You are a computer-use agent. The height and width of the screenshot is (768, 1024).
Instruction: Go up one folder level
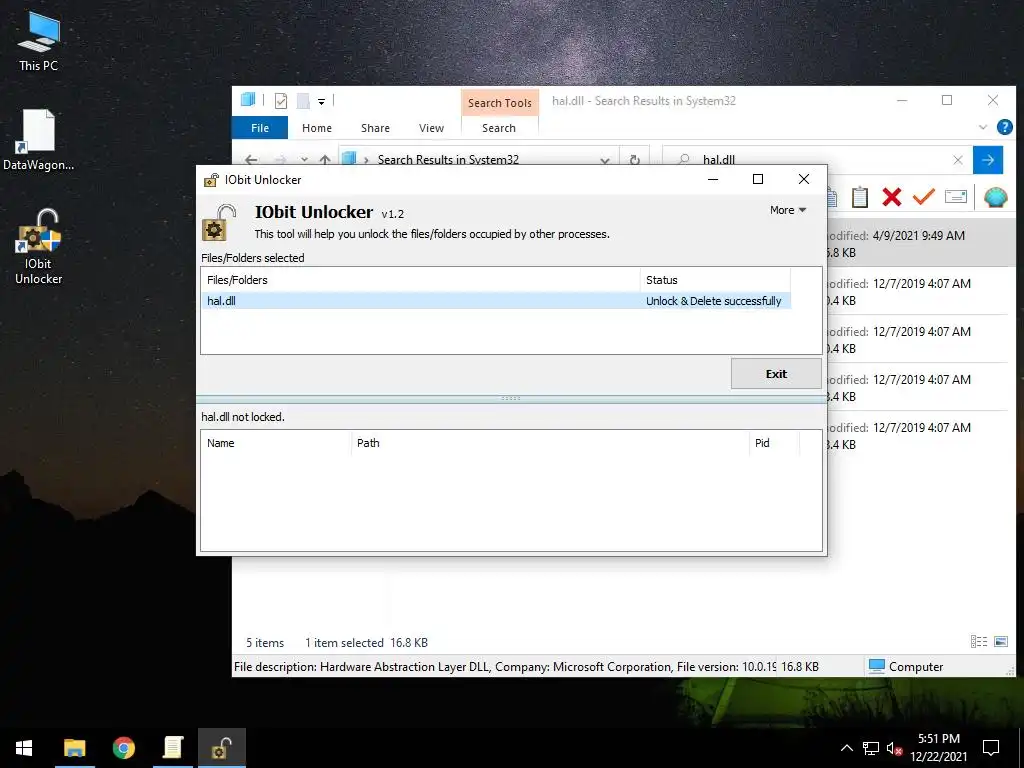point(325,159)
